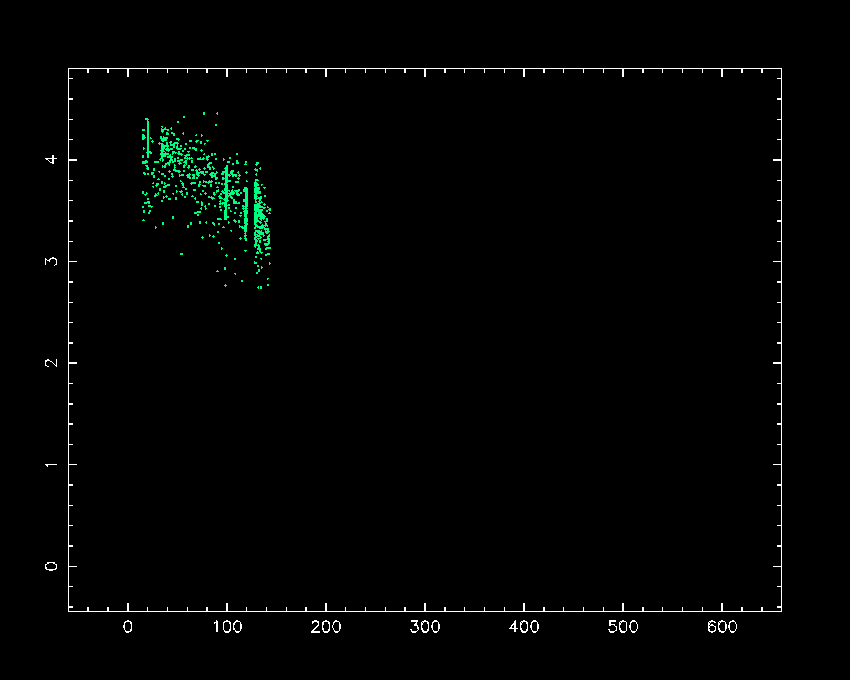Click the y-axis label 2
850x680 pixels.
tap(51, 363)
